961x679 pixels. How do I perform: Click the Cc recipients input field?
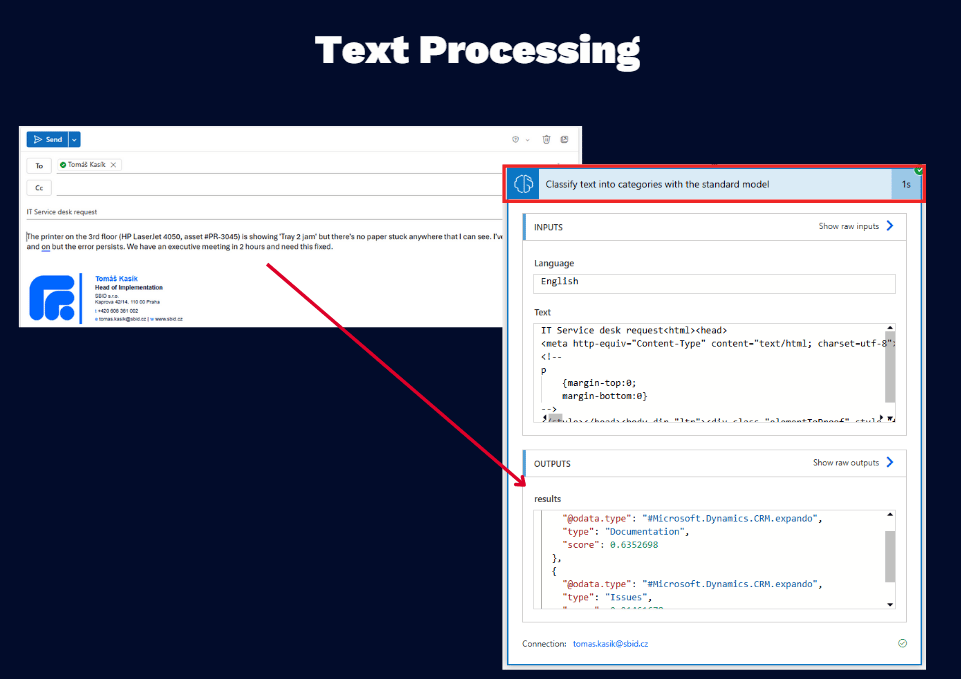point(279,188)
